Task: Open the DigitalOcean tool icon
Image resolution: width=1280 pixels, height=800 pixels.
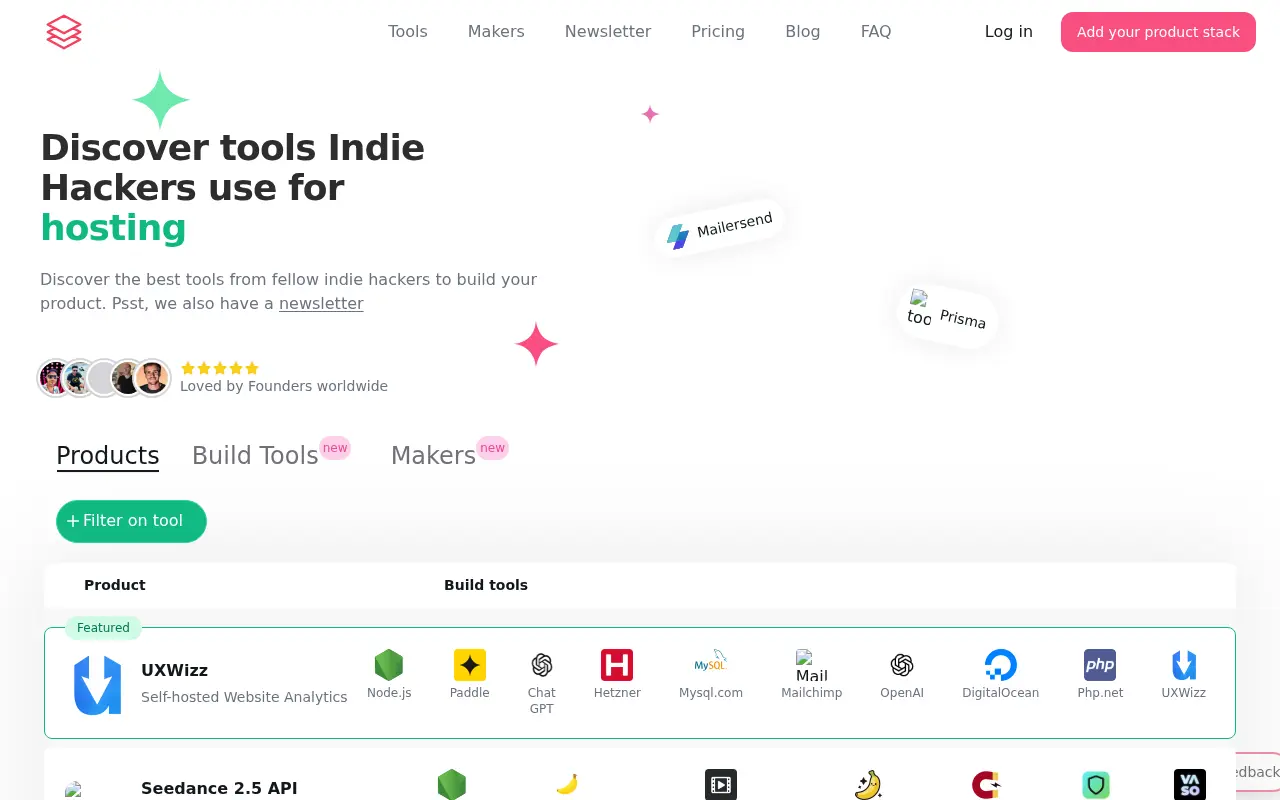Action: point(1001,665)
